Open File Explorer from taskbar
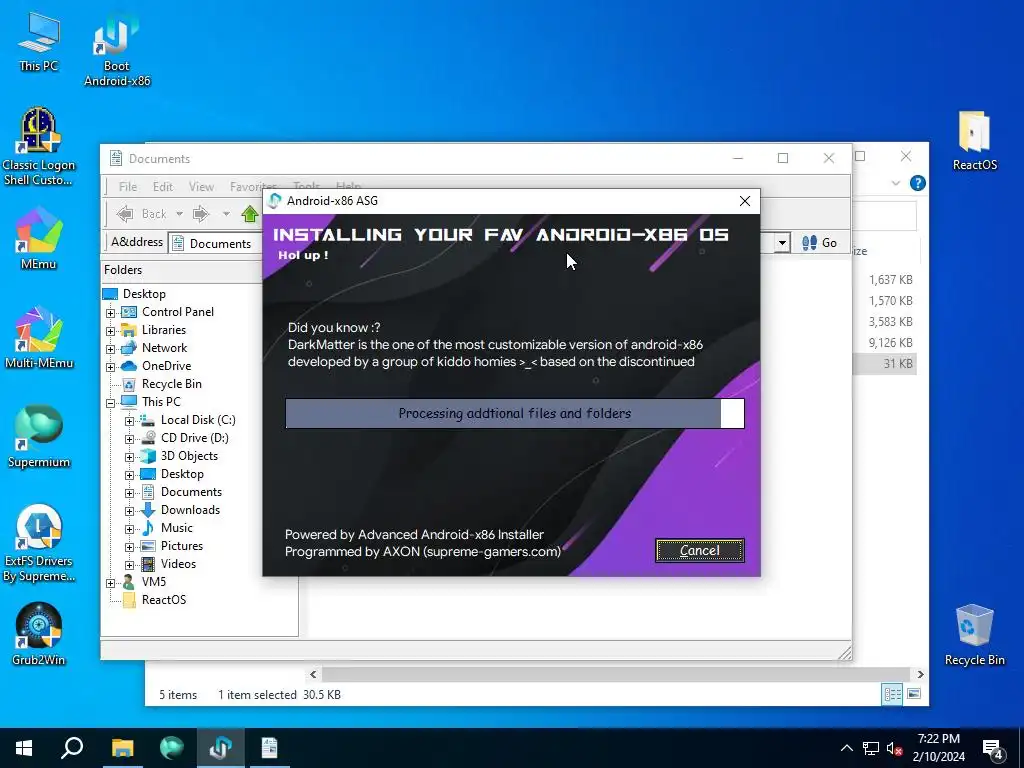The image size is (1024, 768). click(x=122, y=748)
